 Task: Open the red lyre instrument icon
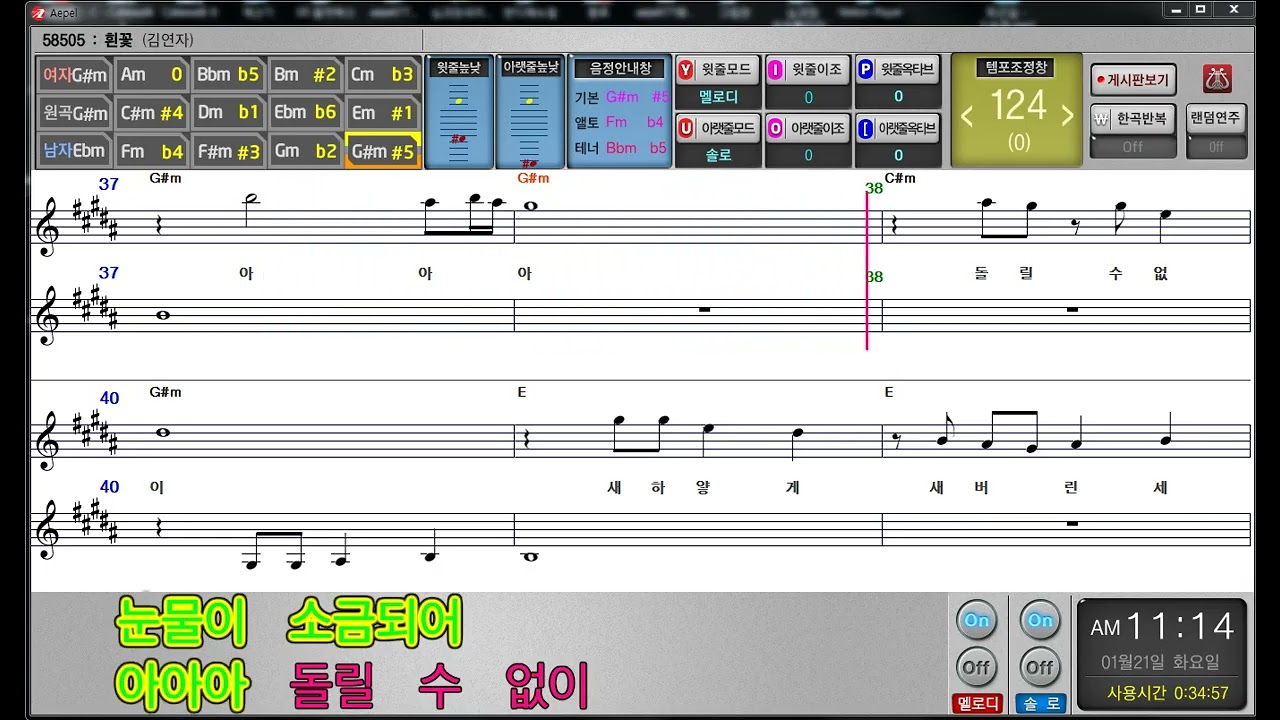1216,79
